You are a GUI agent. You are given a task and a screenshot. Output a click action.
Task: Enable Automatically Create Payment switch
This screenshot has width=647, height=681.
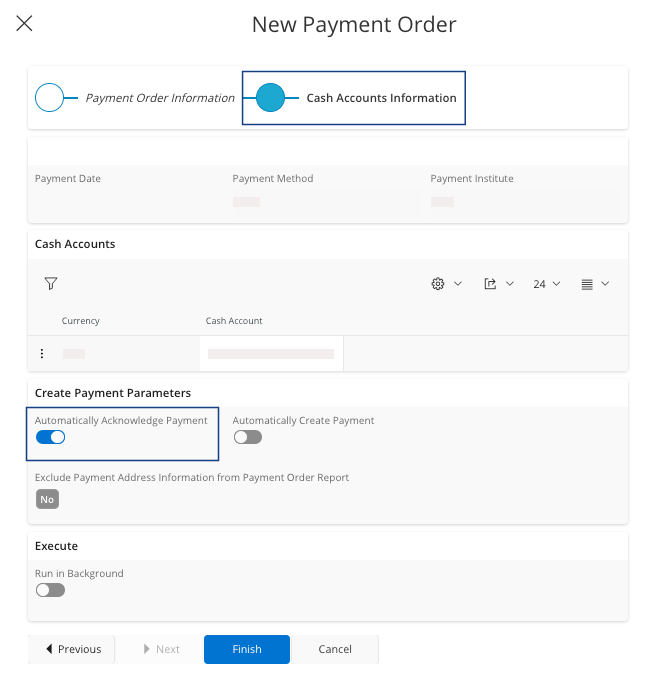(247, 437)
